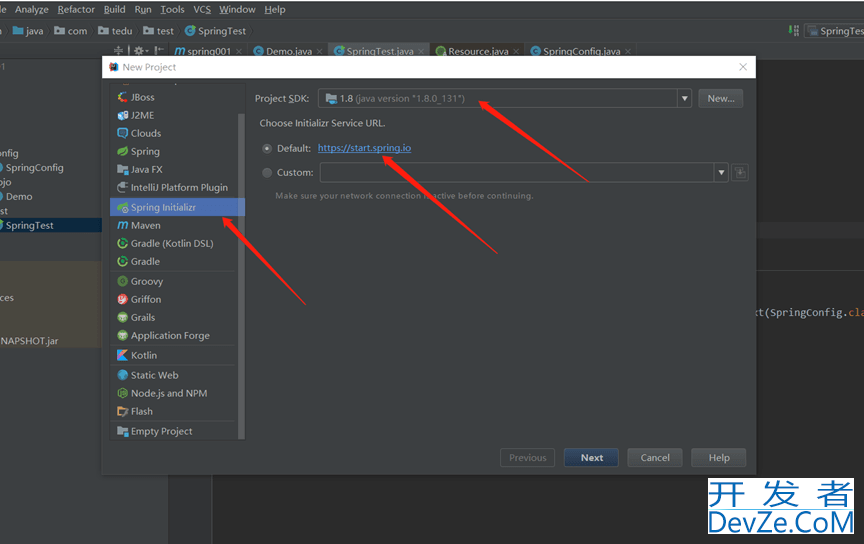Select the Default service URL radio button
The height and width of the screenshot is (544, 864).
pyautogui.click(x=267, y=148)
